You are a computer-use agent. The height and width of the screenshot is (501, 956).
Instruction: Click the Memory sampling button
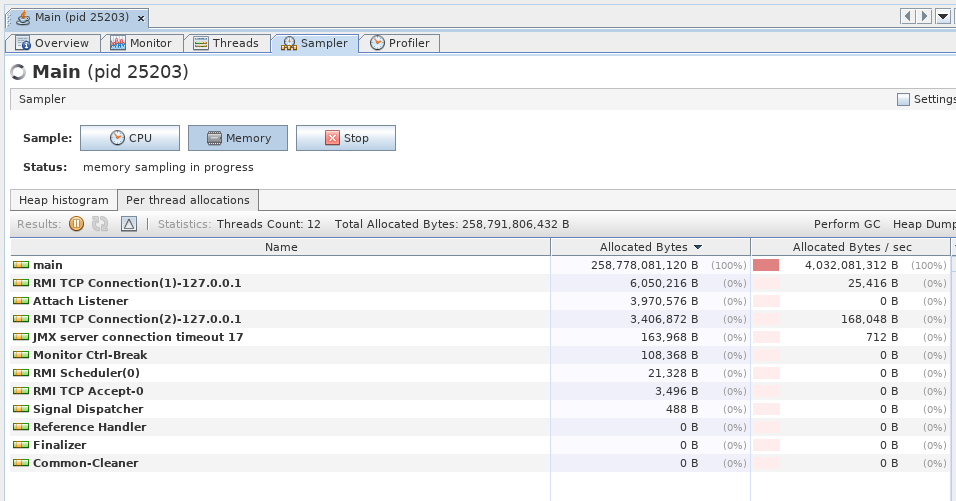(x=238, y=138)
